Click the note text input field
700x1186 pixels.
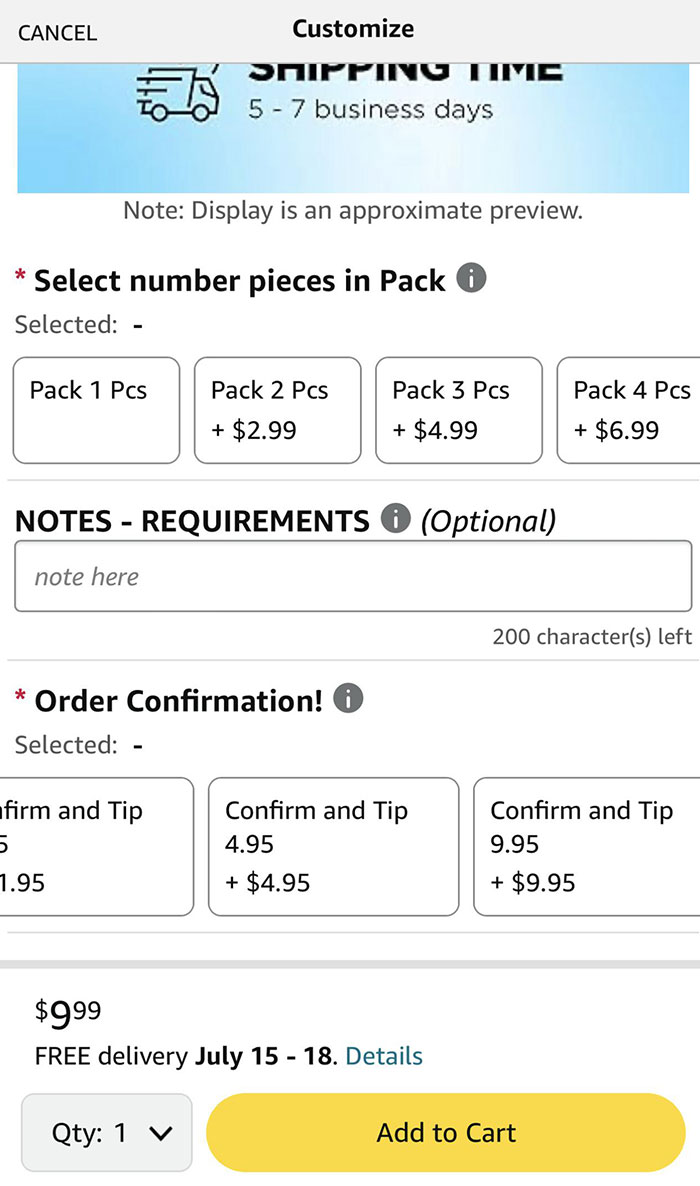tap(353, 575)
